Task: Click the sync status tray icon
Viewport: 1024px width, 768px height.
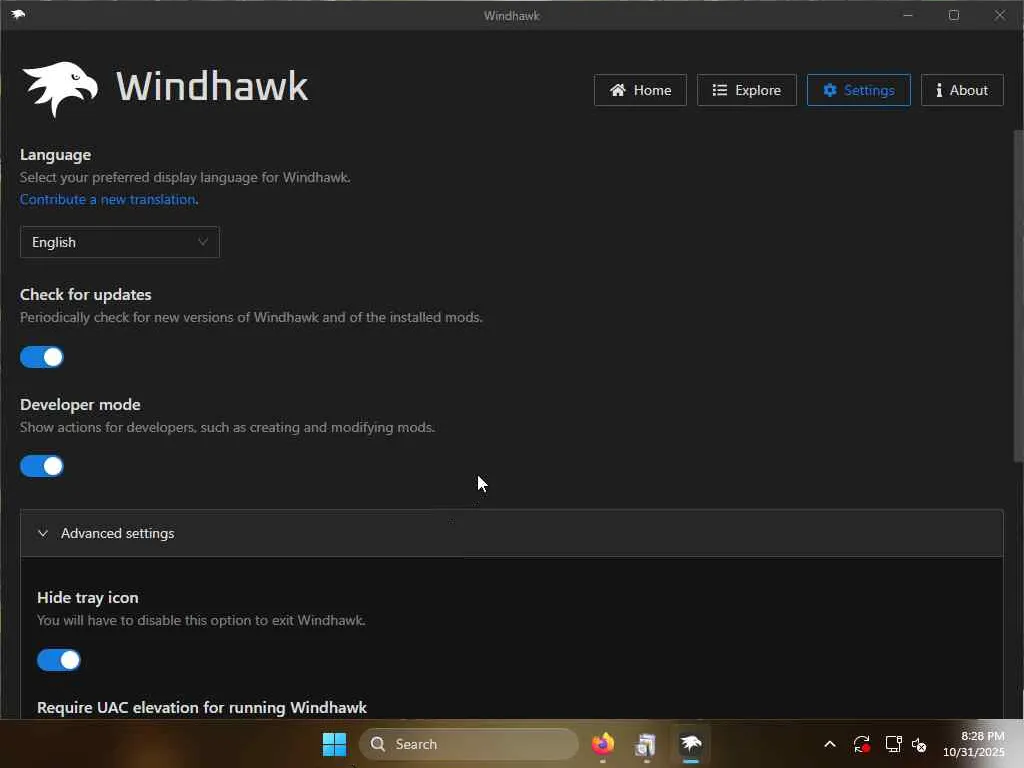Action: click(861, 744)
